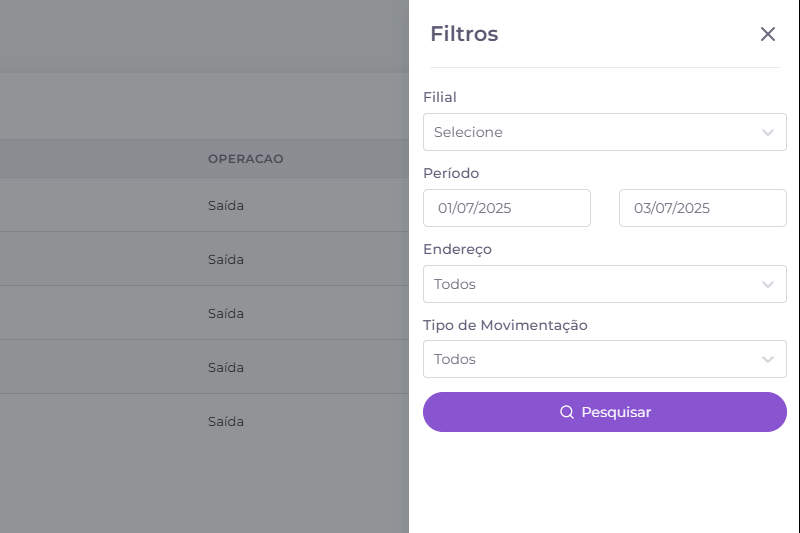The height and width of the screenshot is (533, 800).
Task: Click the magnifier icon on Pesquisar button
Action: click(566, 412)
